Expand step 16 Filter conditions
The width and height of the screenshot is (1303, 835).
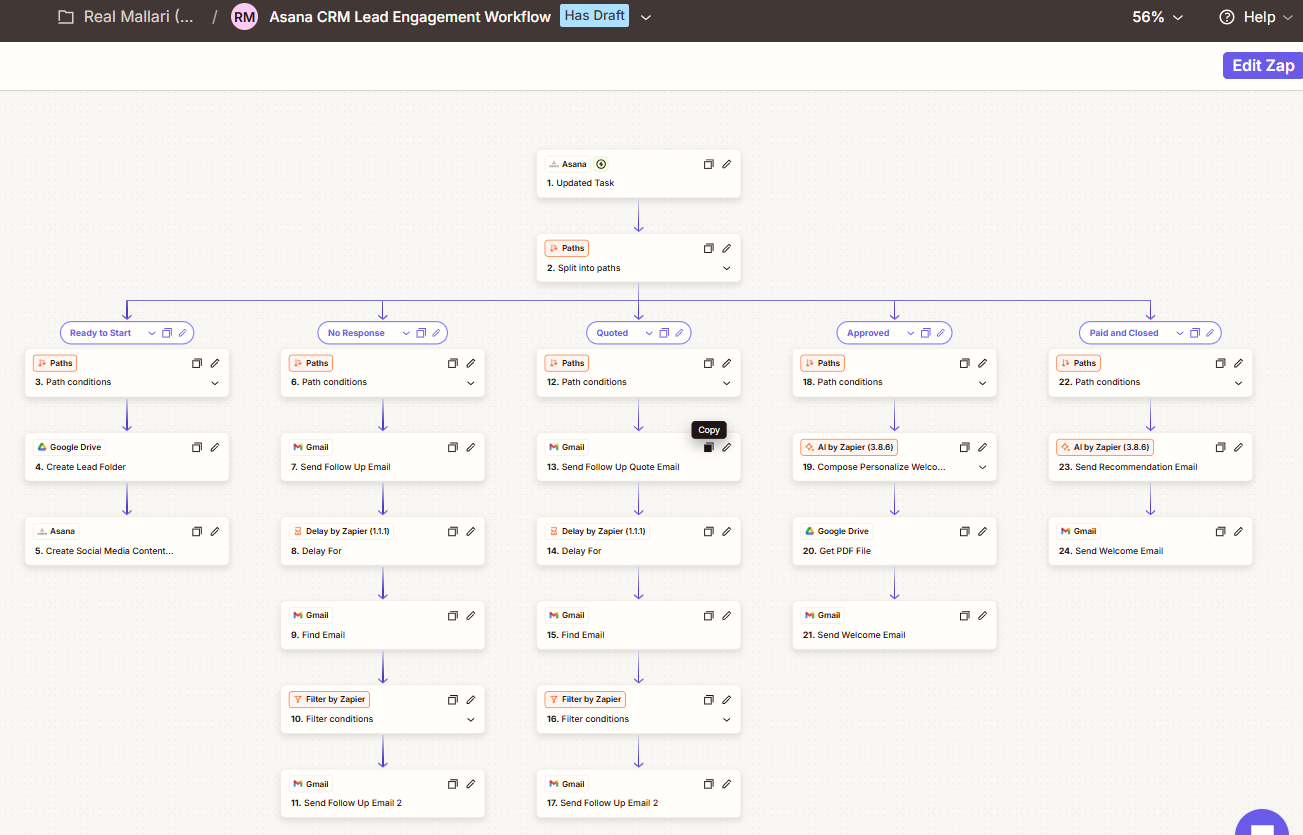[x=727, y=720]
